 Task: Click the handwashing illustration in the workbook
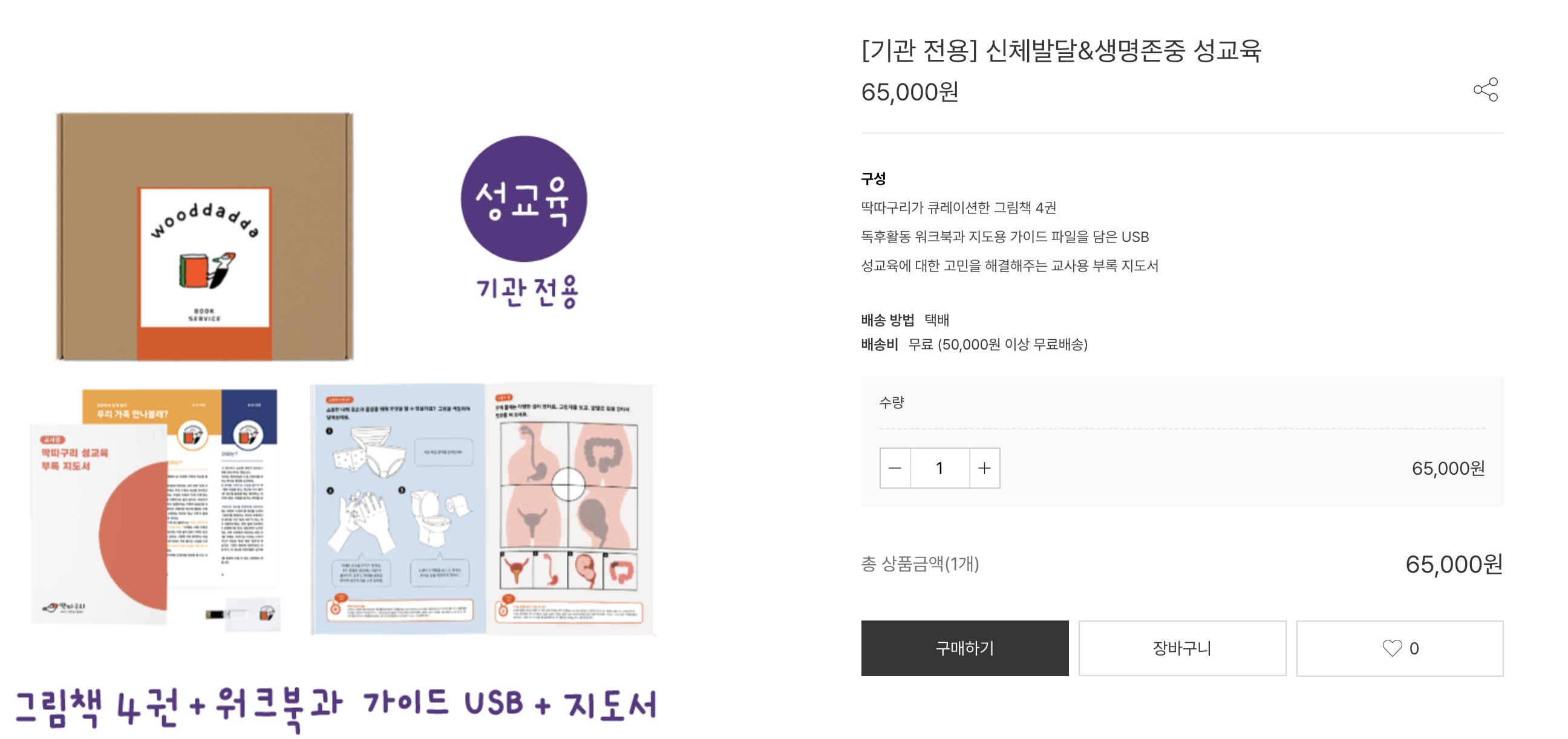tap(362, 524)
